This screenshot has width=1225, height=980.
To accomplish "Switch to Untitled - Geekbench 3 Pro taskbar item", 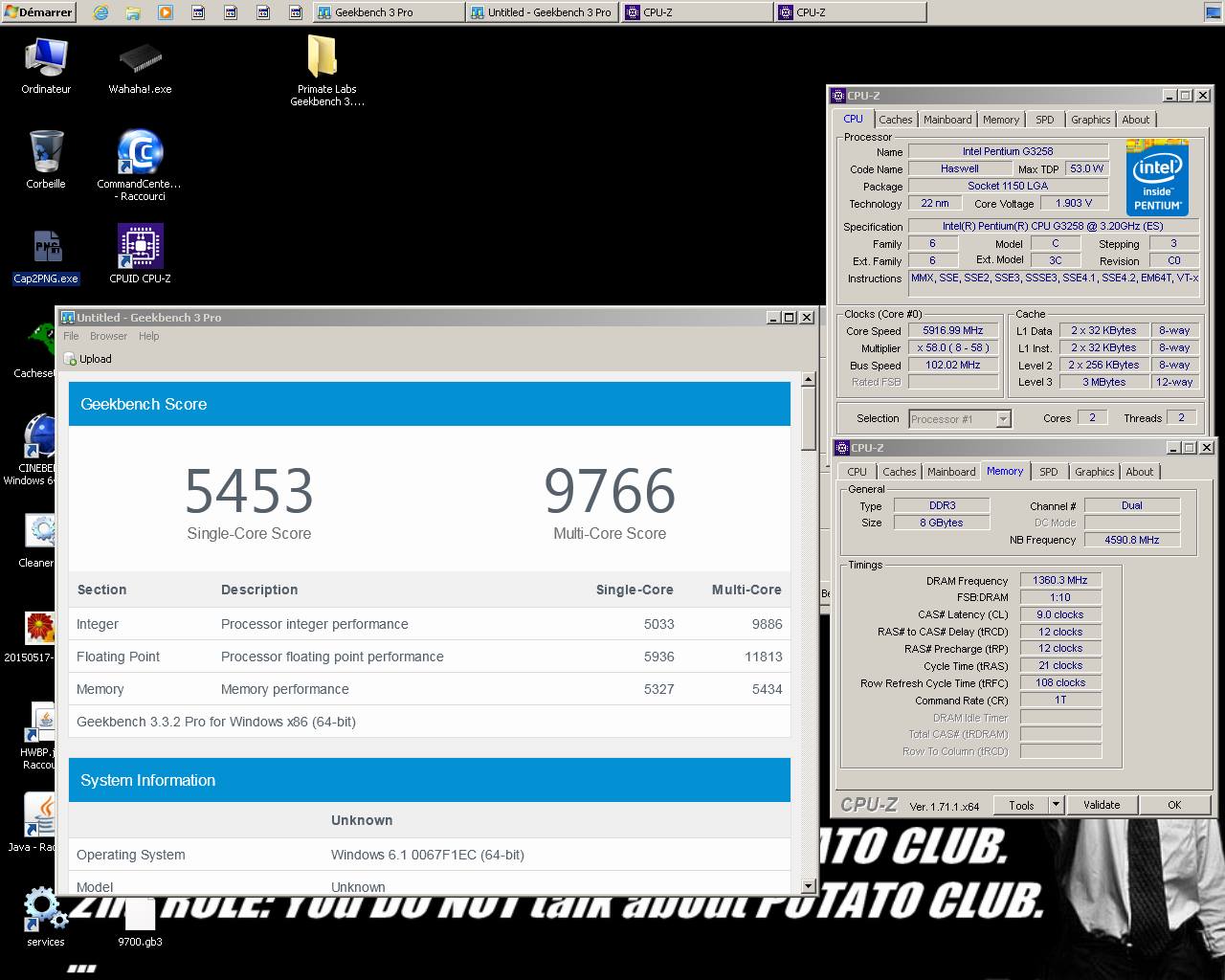I will tap(542, 12).
